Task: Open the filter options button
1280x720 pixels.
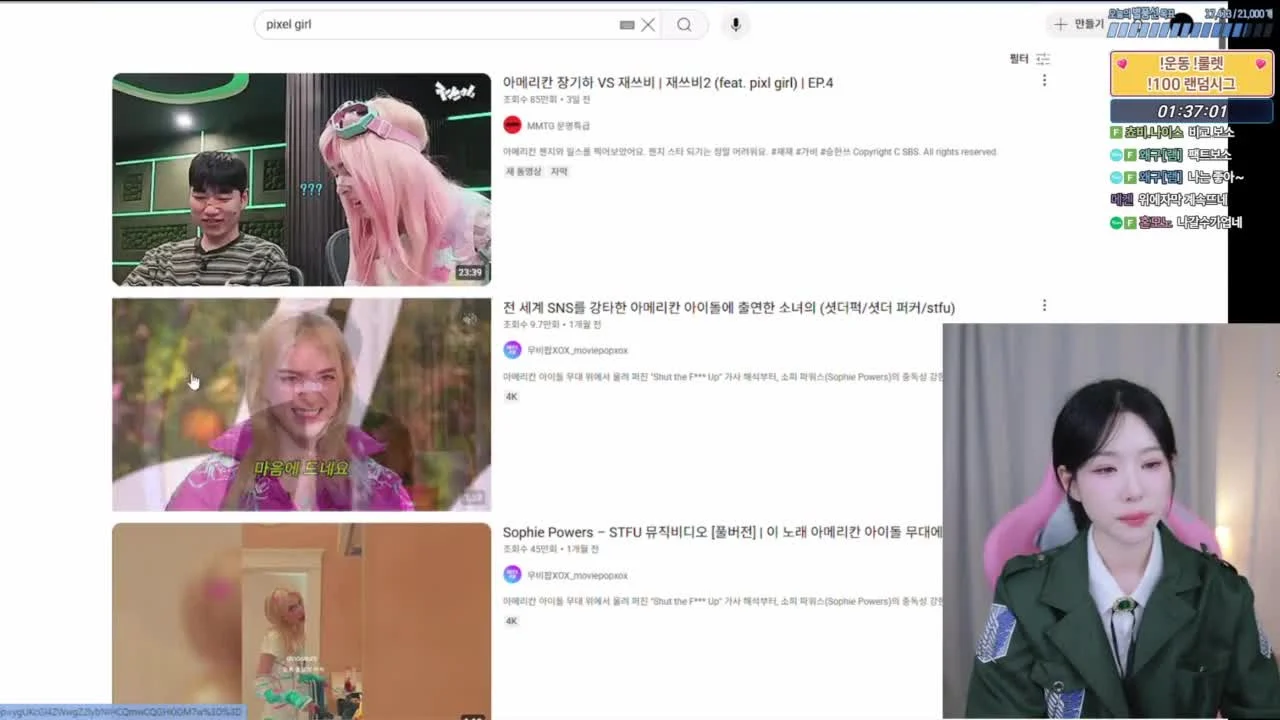Action: click(1030, 59)
